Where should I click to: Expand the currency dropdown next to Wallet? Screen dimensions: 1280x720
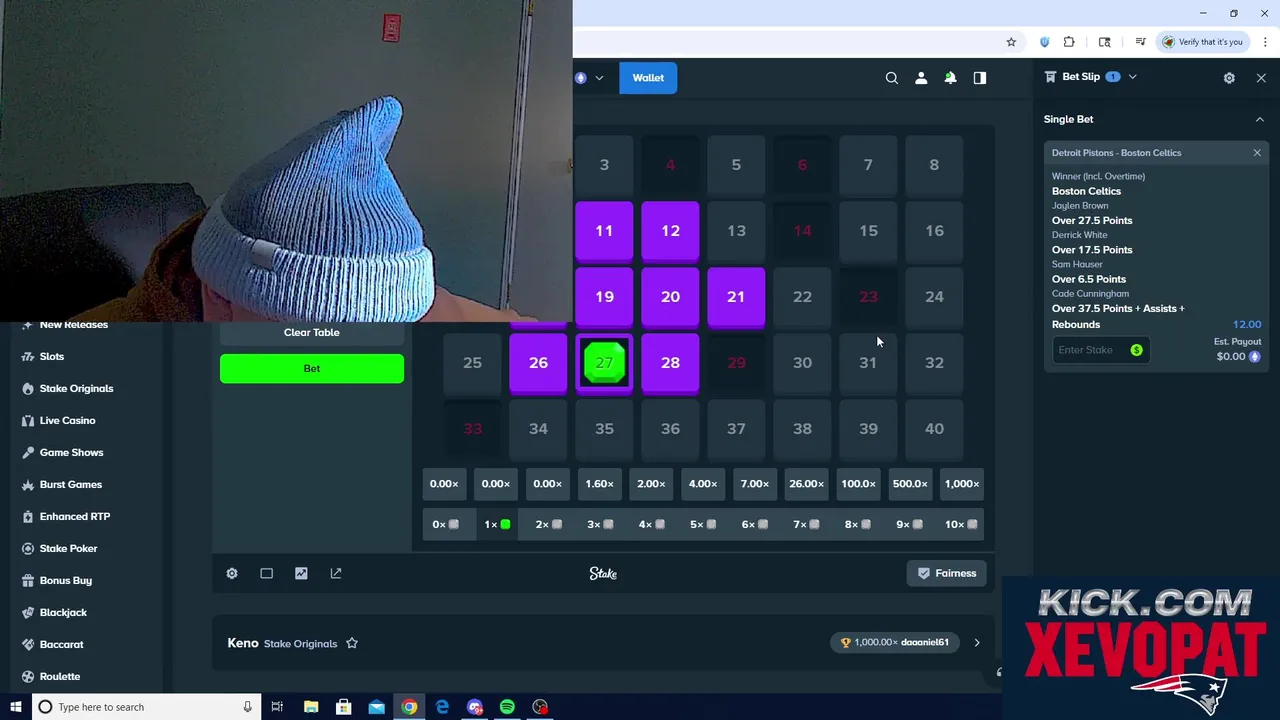pyautogui.click(x=599, y=78)
